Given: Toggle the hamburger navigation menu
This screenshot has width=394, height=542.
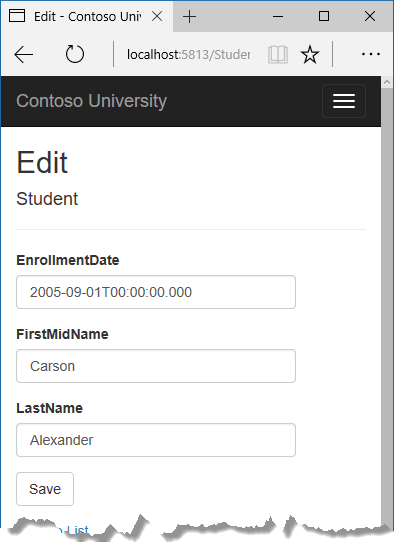Looking at the screenshot, I should click(x=344, y=101).
